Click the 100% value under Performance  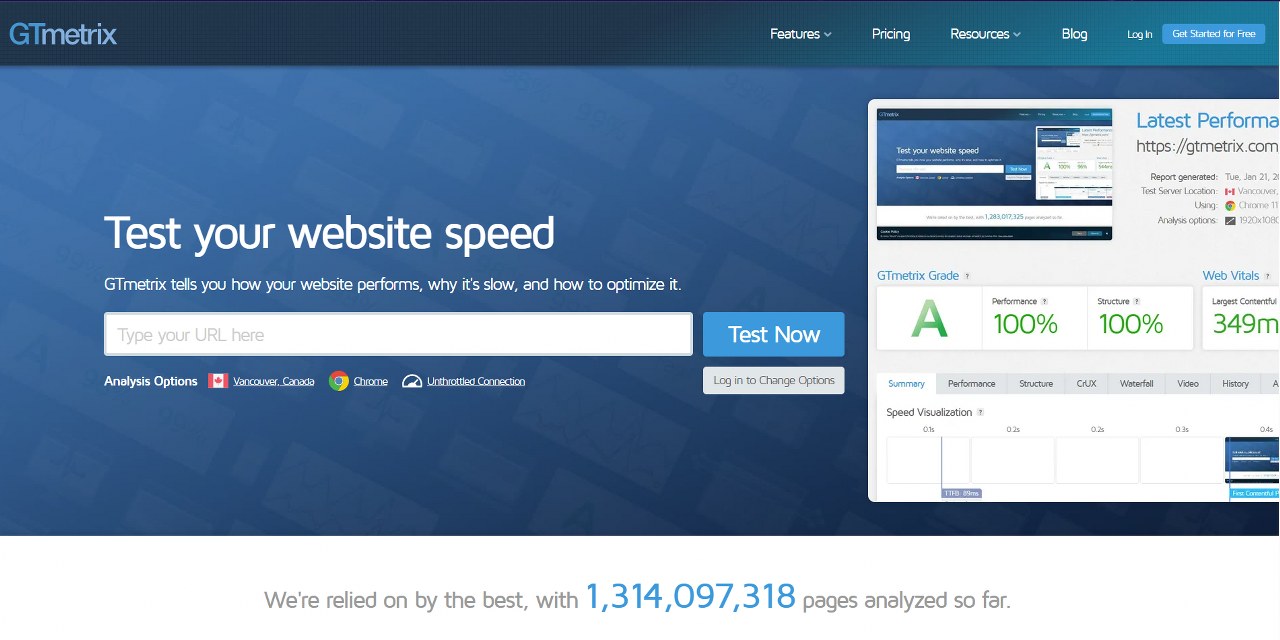(x=1025, y=324)
